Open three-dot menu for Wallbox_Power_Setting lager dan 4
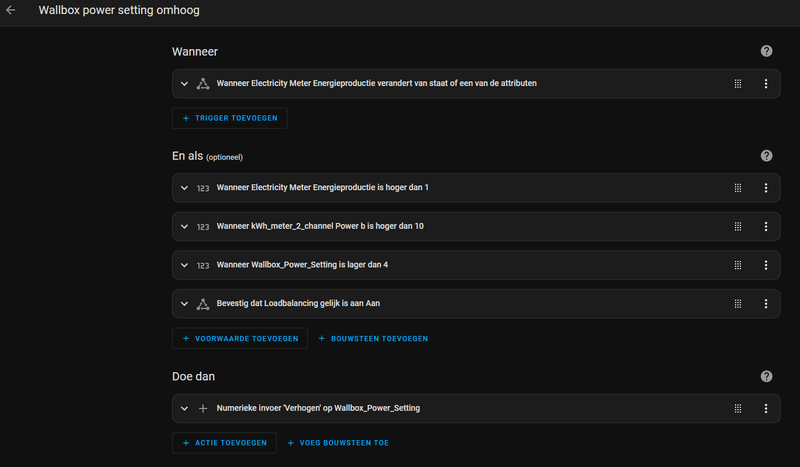800x467 pixels. click(x=766, y=265)
